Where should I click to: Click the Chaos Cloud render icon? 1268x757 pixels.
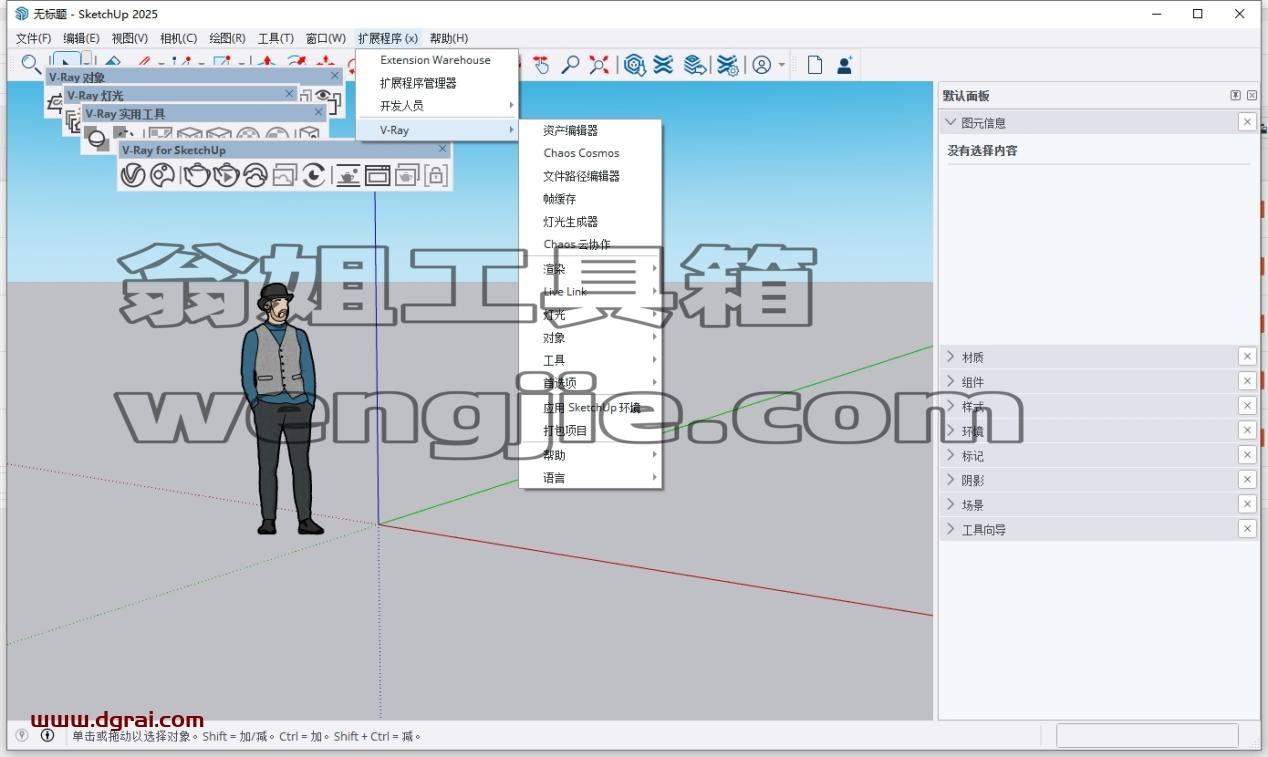coord(255,175)
